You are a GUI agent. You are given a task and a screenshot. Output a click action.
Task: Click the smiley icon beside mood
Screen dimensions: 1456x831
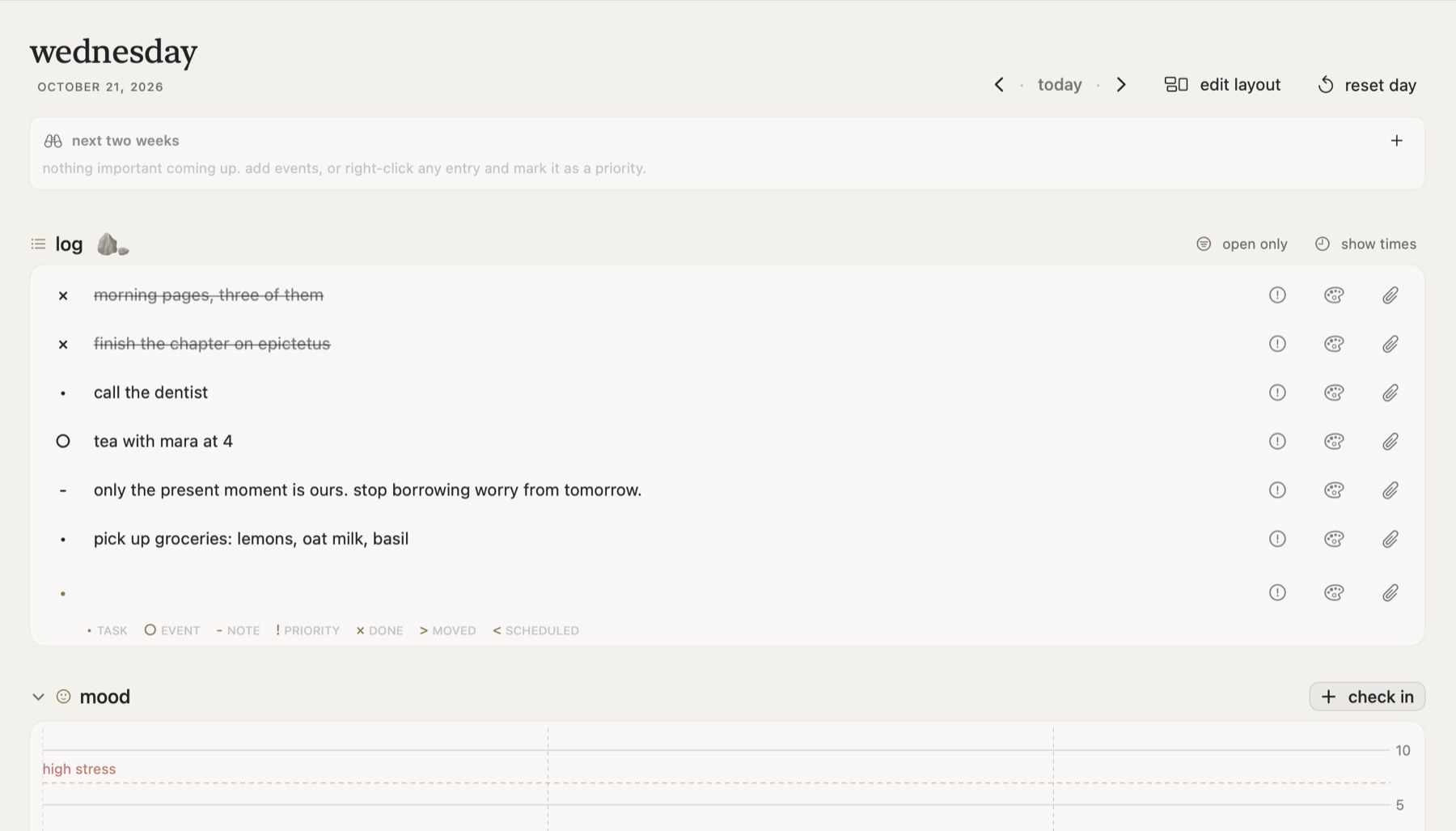[63, 697]
